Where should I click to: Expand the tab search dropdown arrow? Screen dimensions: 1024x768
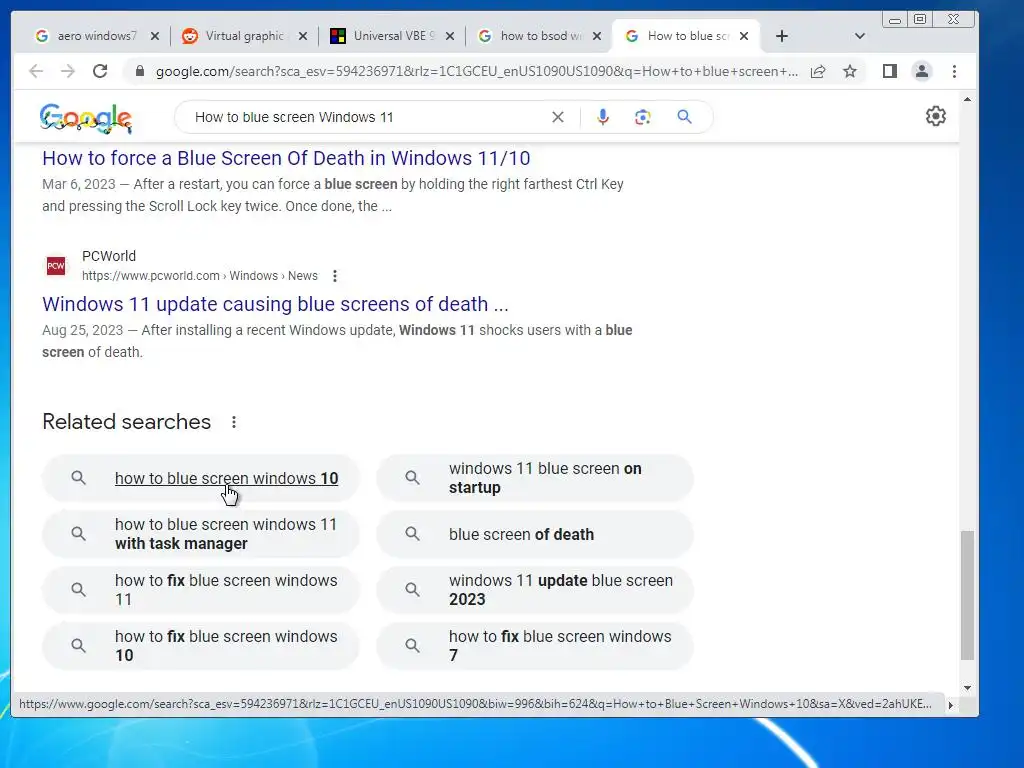point(859,36)
